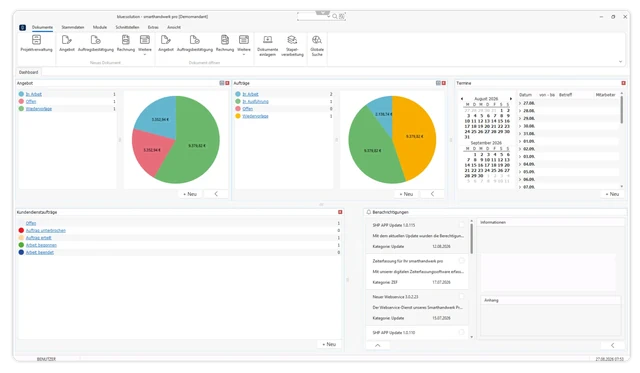Viewport: 640px width, 373px height.
Task: Select day 15 in August 2026 calendar
Action: pos(500,121)
